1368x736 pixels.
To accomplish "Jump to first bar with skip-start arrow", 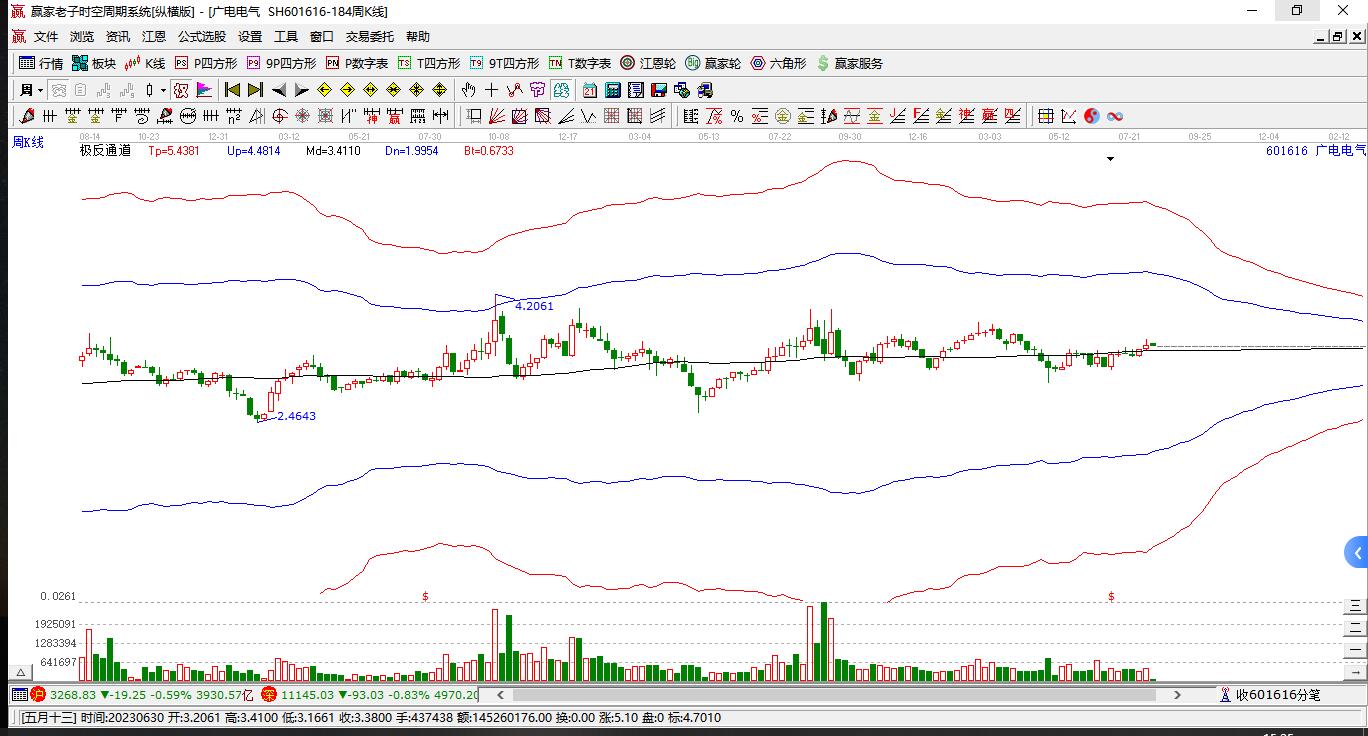I will (x=232, y=90).
